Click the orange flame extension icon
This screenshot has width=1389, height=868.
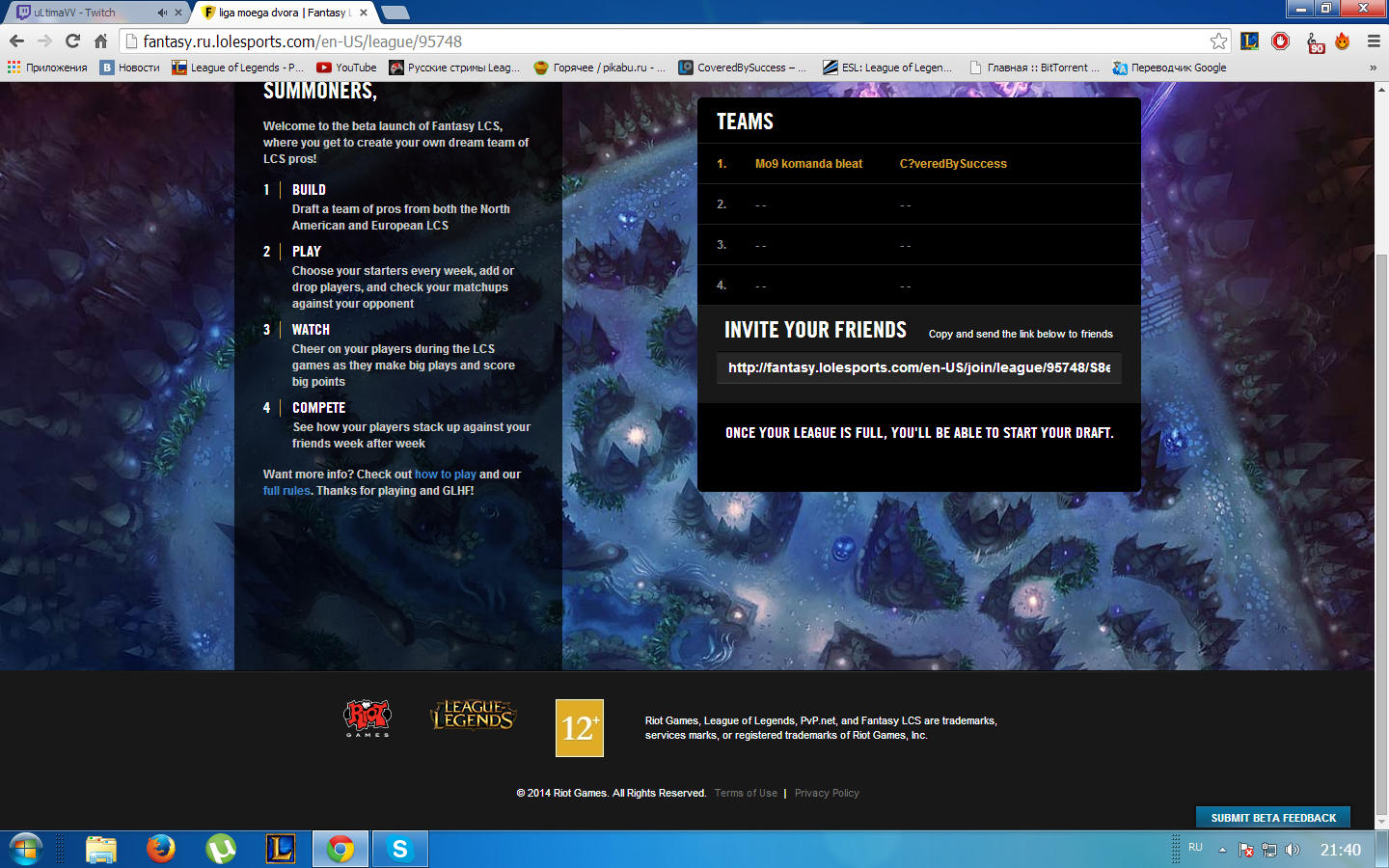point(1342,41)
